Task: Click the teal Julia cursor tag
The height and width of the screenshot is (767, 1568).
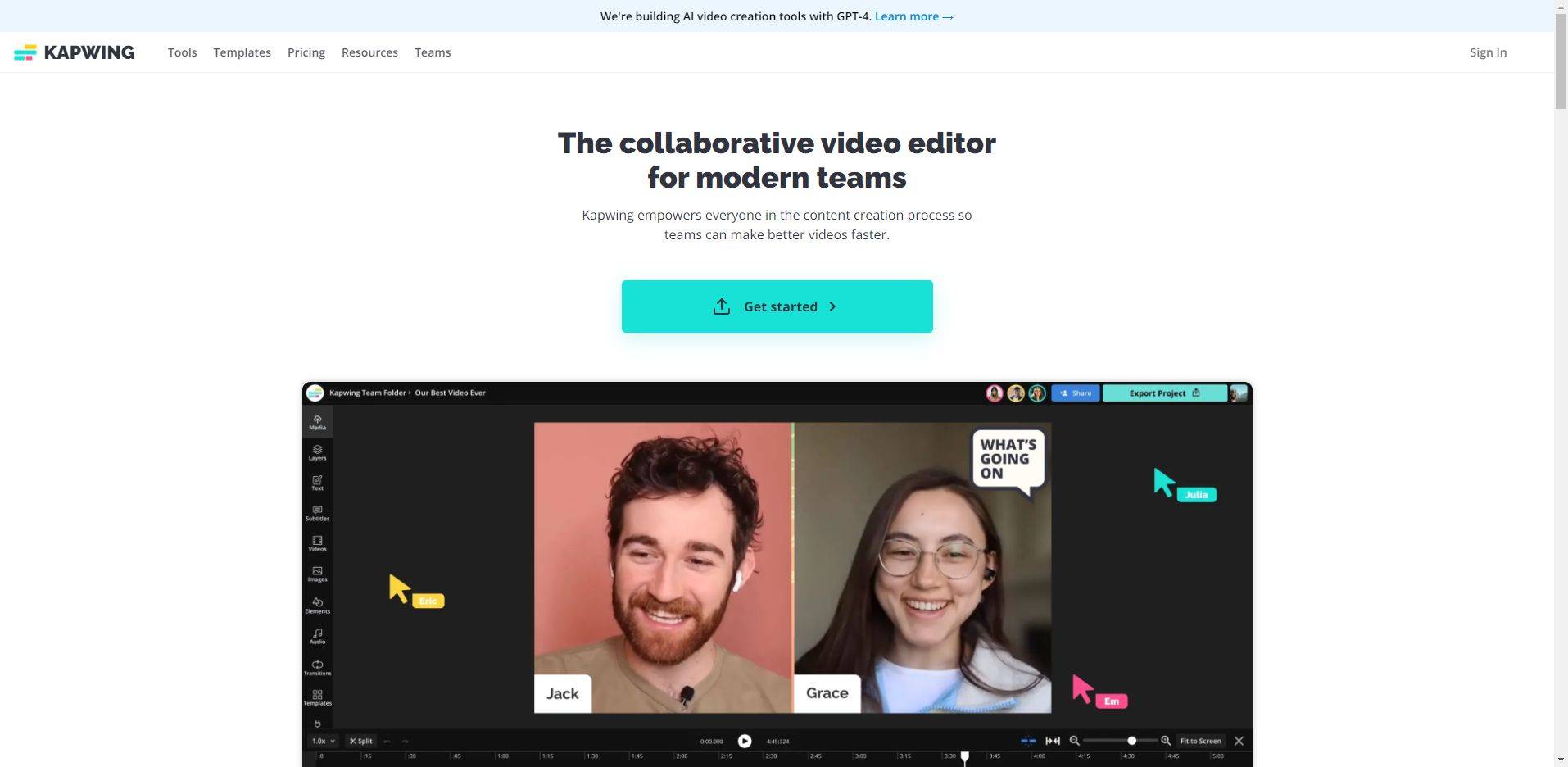Action: pos(1197,494)
